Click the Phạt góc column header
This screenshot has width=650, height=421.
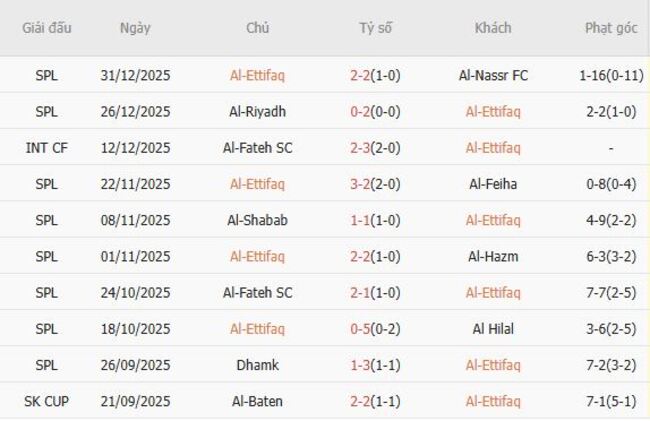(x=610, y=28)
